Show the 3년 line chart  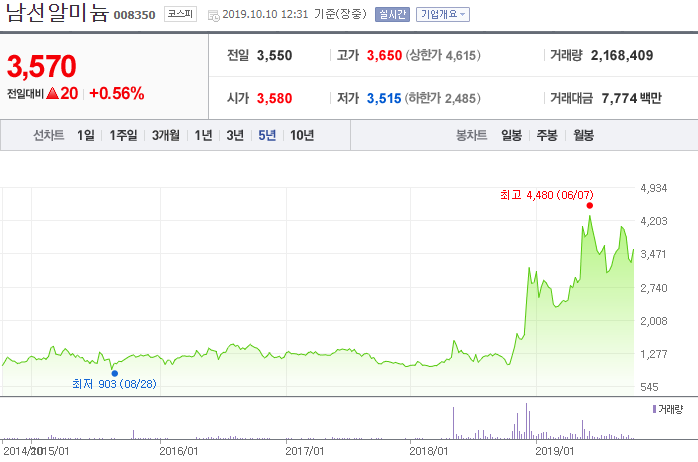pos(235,135)
